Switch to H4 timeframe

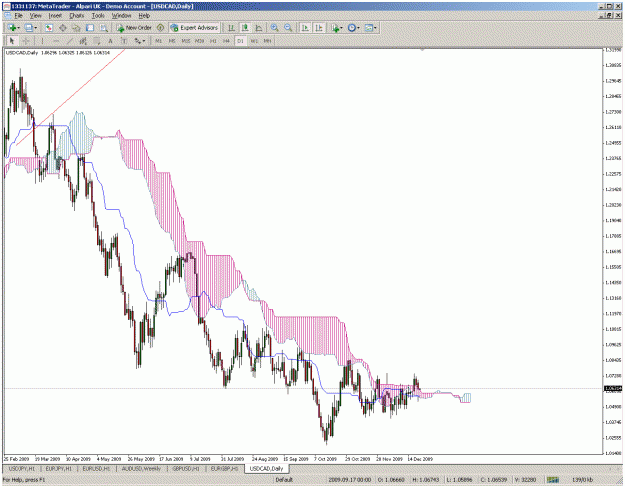pyautogui.click(x=226, y=41)
